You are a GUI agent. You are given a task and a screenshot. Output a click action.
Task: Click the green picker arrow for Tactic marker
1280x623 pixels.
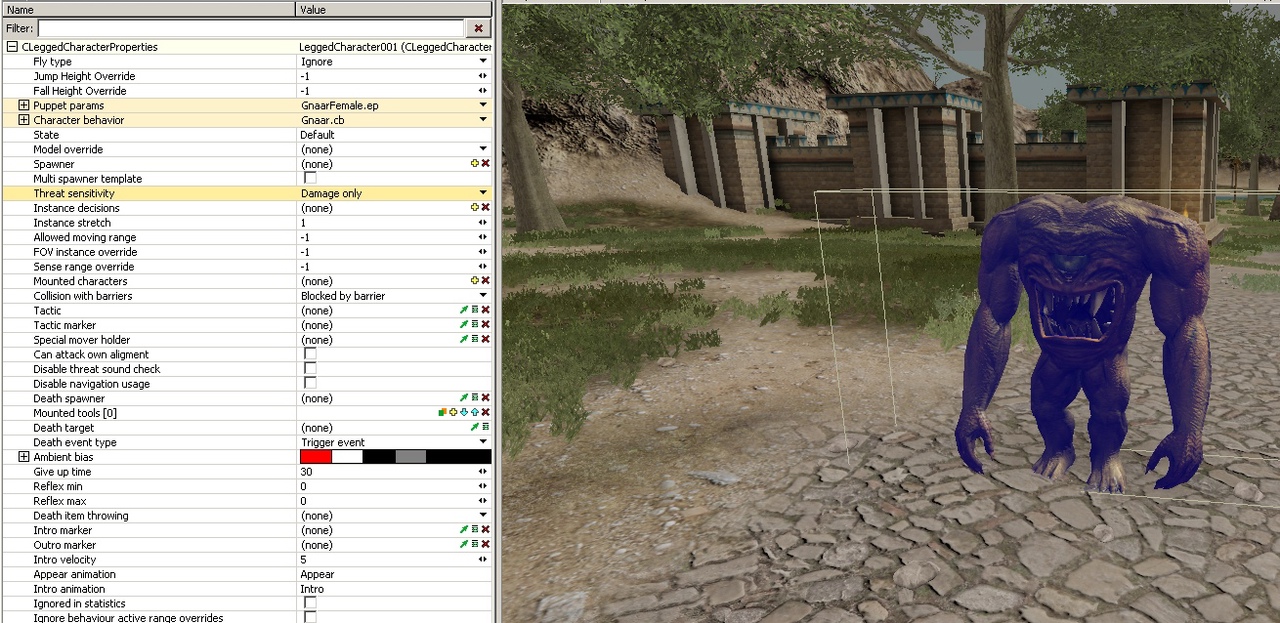[x=464, y=325]
